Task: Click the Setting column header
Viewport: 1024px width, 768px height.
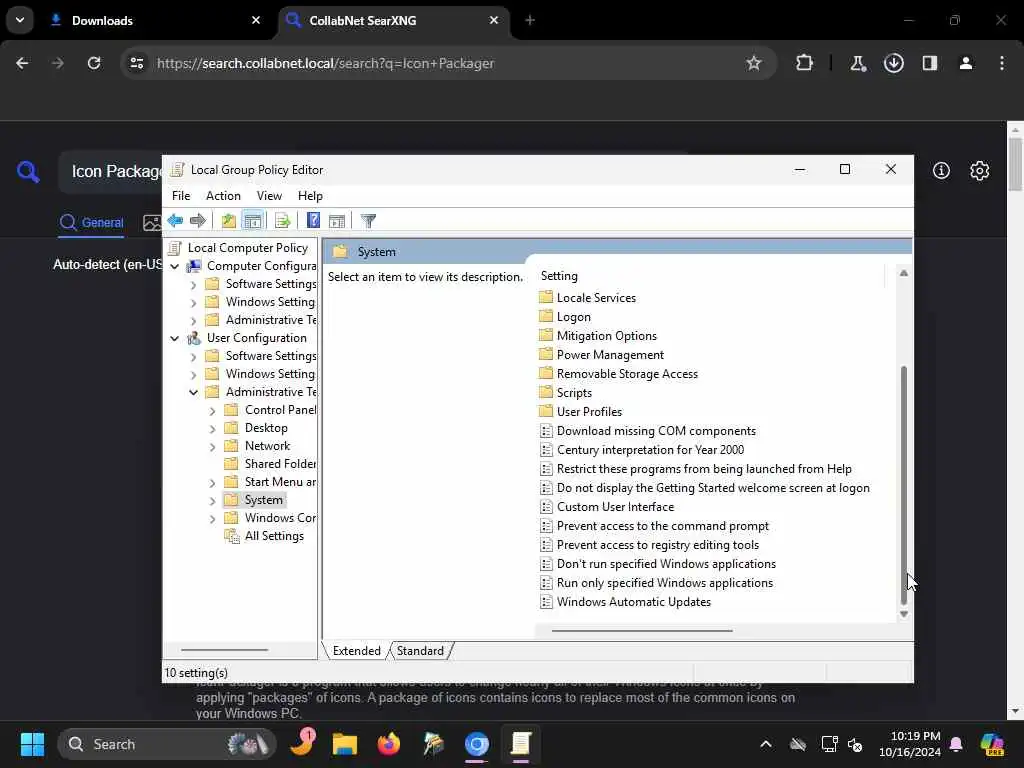Action: click(x=711, y=276)
